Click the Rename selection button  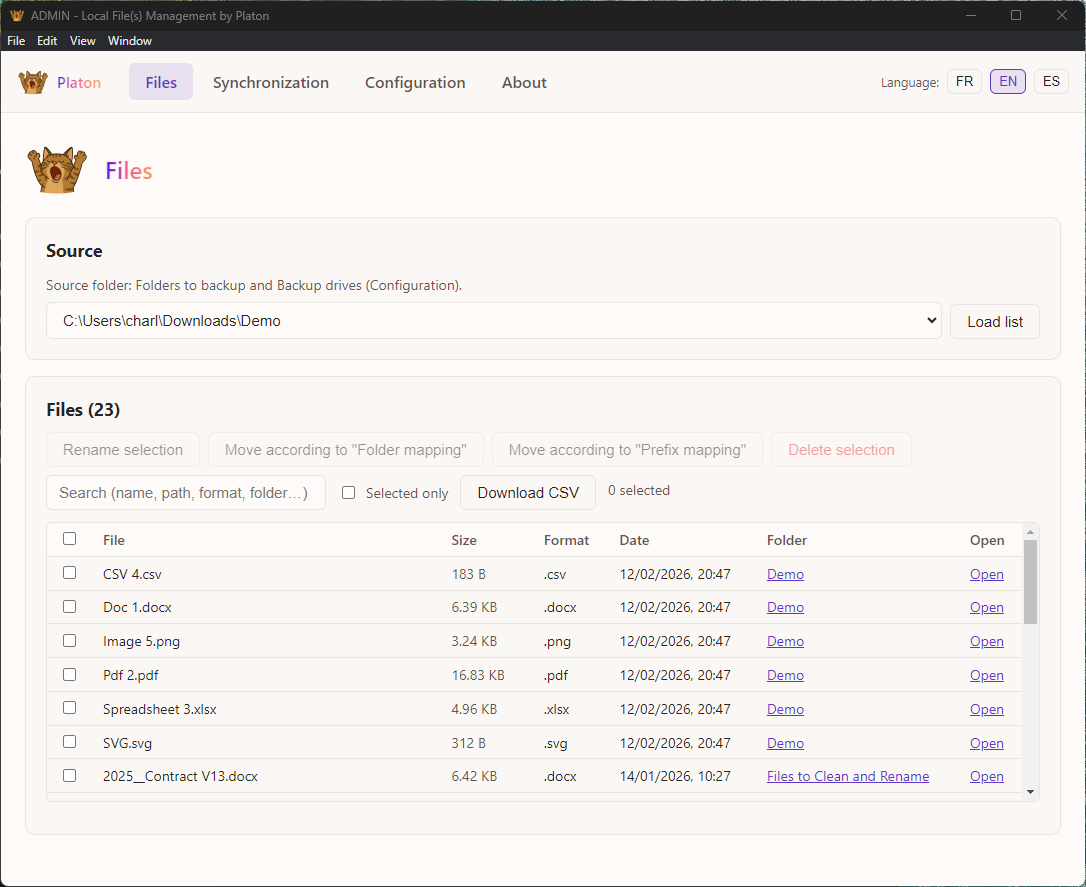(122, 449)
